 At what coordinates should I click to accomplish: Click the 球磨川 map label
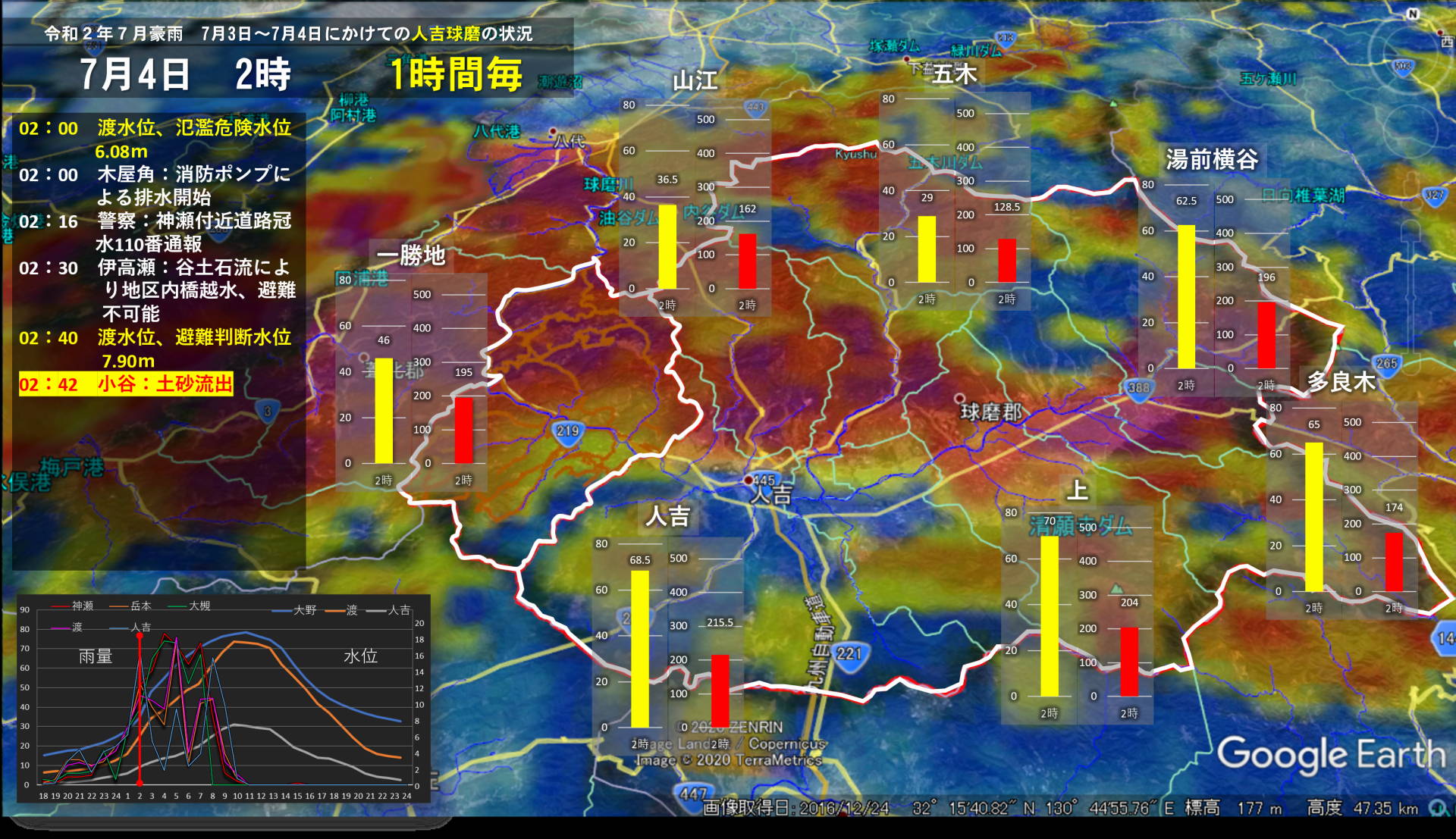click(x=609, y=184)
